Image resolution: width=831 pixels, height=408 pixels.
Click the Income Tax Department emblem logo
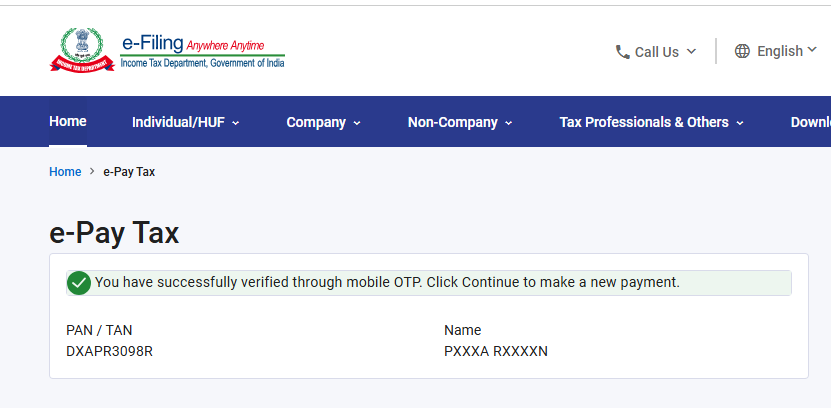click(81, 48)
